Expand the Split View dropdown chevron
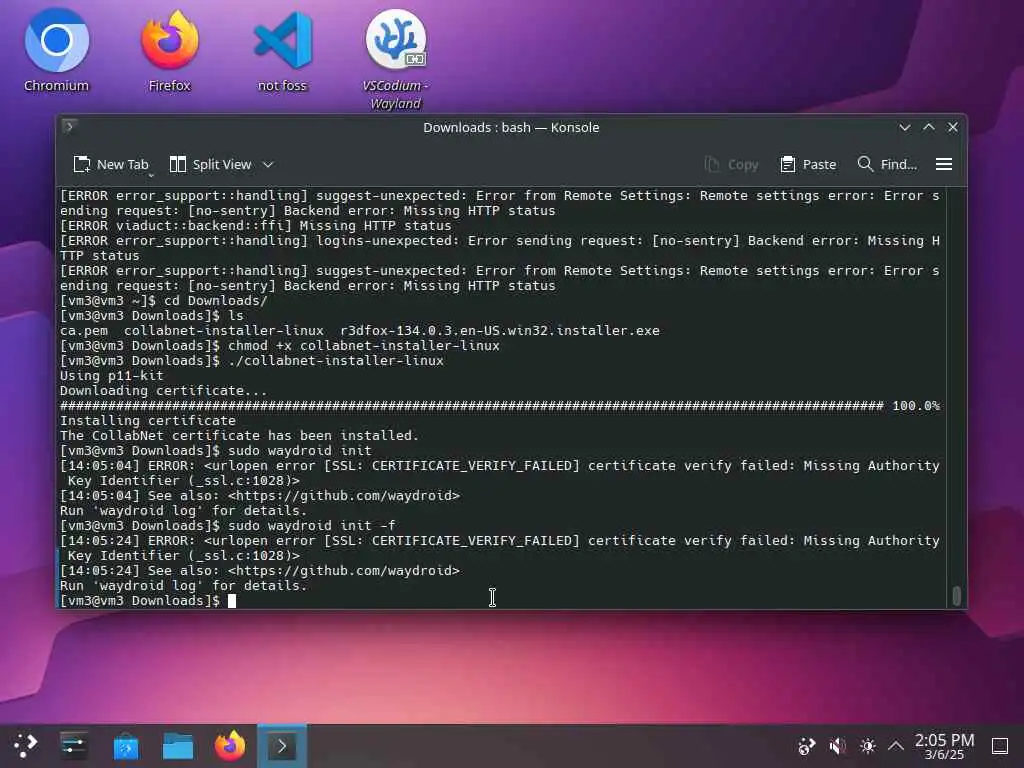 click(x=268, y=165)
